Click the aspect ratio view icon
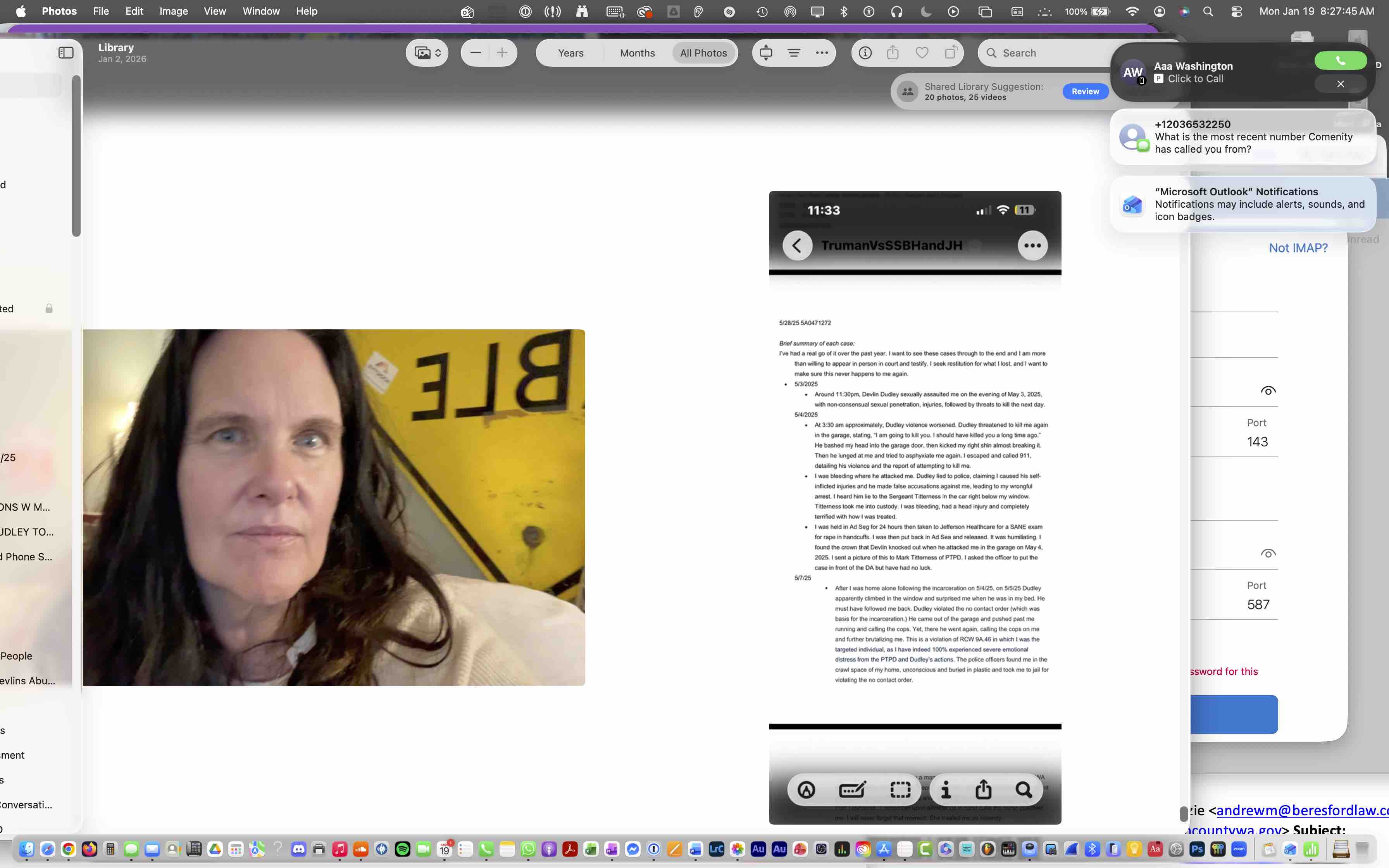 tap(766, 53)
